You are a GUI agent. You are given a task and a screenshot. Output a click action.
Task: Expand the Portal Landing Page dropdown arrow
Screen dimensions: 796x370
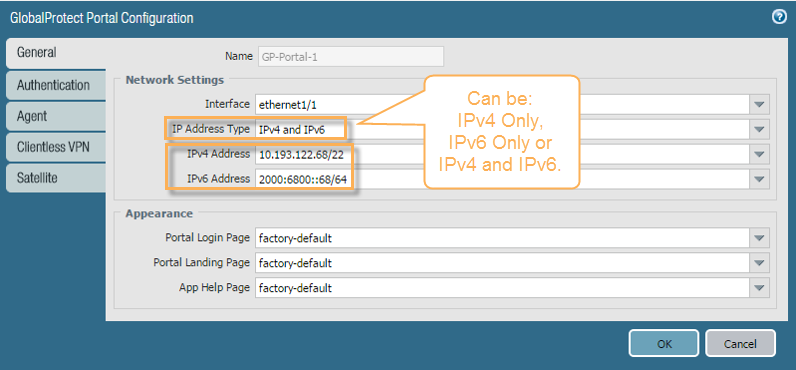pyautogui.click(x=759, y=263)
